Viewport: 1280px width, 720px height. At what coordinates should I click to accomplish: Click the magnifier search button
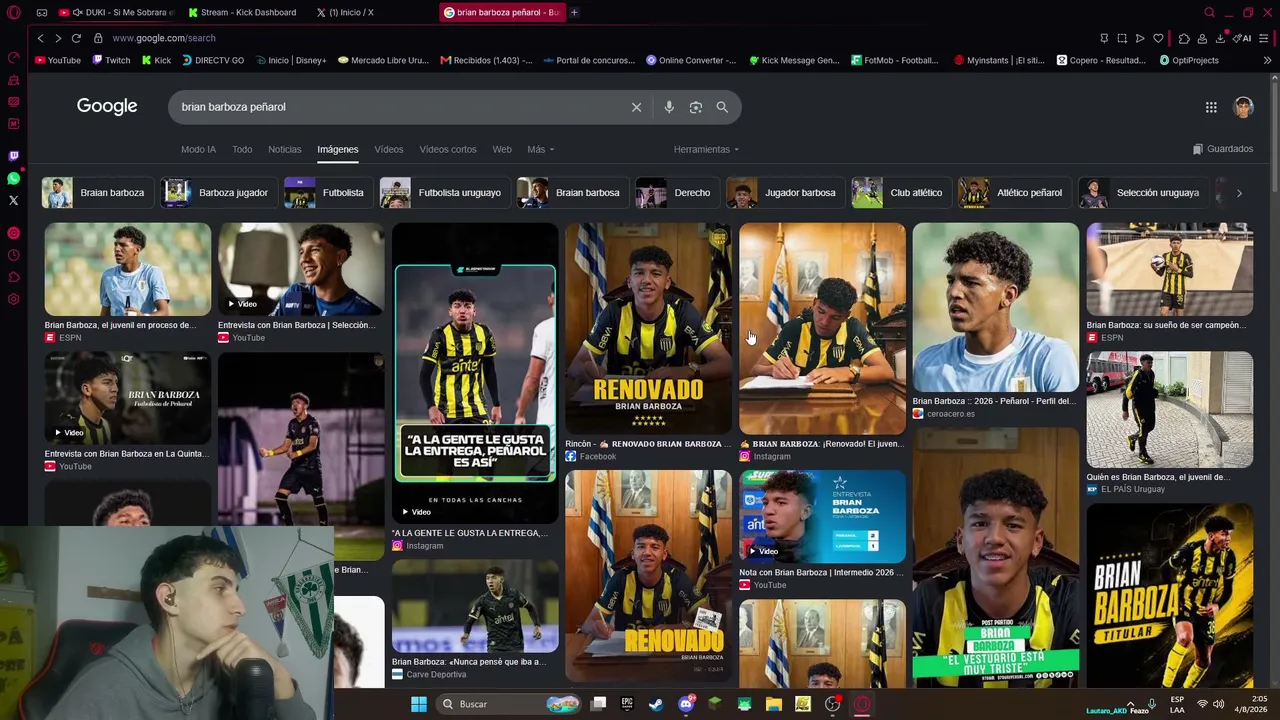tap(722, 107)
